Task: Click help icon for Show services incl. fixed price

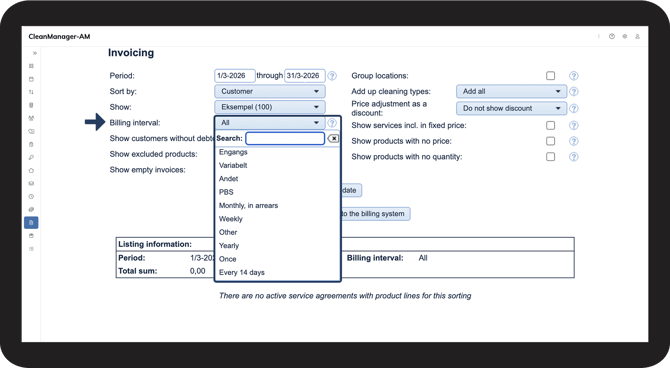Action: point(573,125)
